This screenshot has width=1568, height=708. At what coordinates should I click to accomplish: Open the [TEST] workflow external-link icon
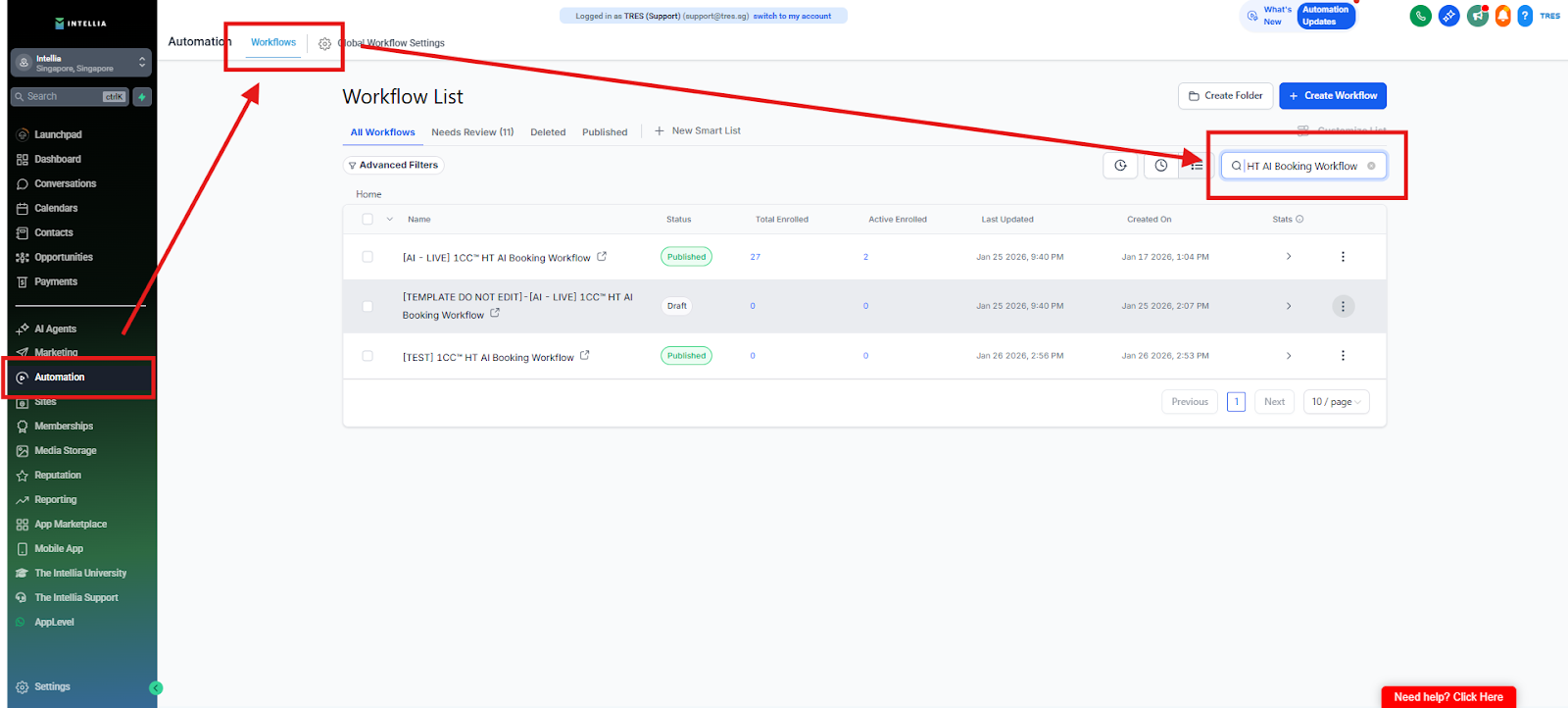coord(585,356)
